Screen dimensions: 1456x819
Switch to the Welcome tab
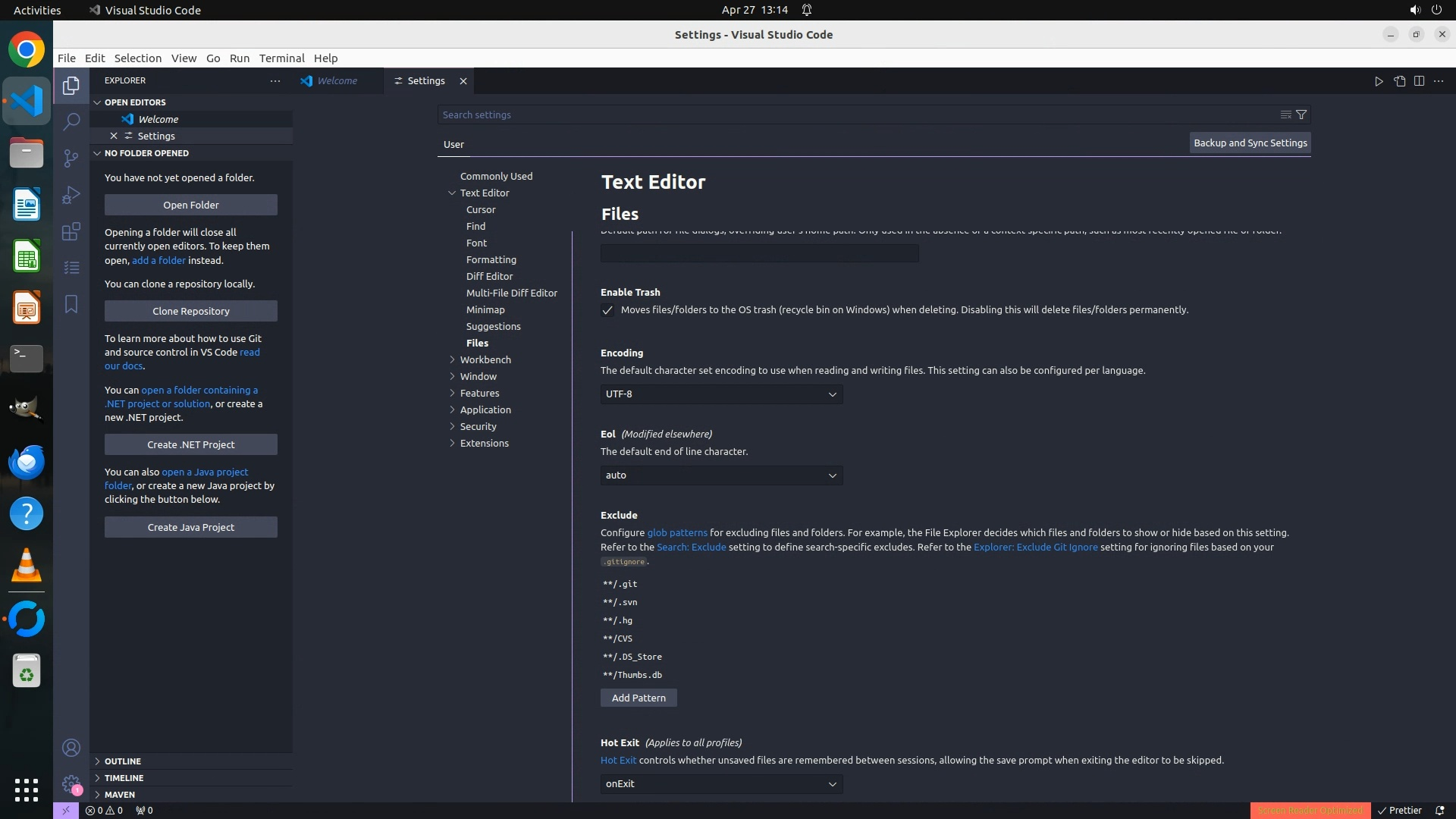click(337, 81)
